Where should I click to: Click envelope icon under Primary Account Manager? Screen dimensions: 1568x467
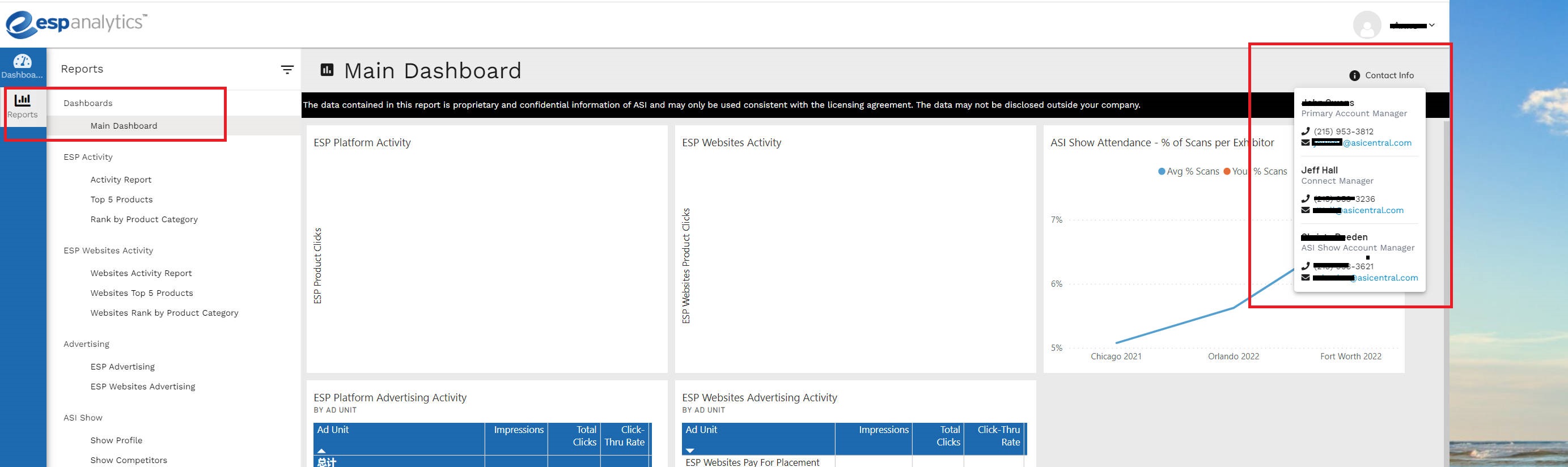[1305, 143]
